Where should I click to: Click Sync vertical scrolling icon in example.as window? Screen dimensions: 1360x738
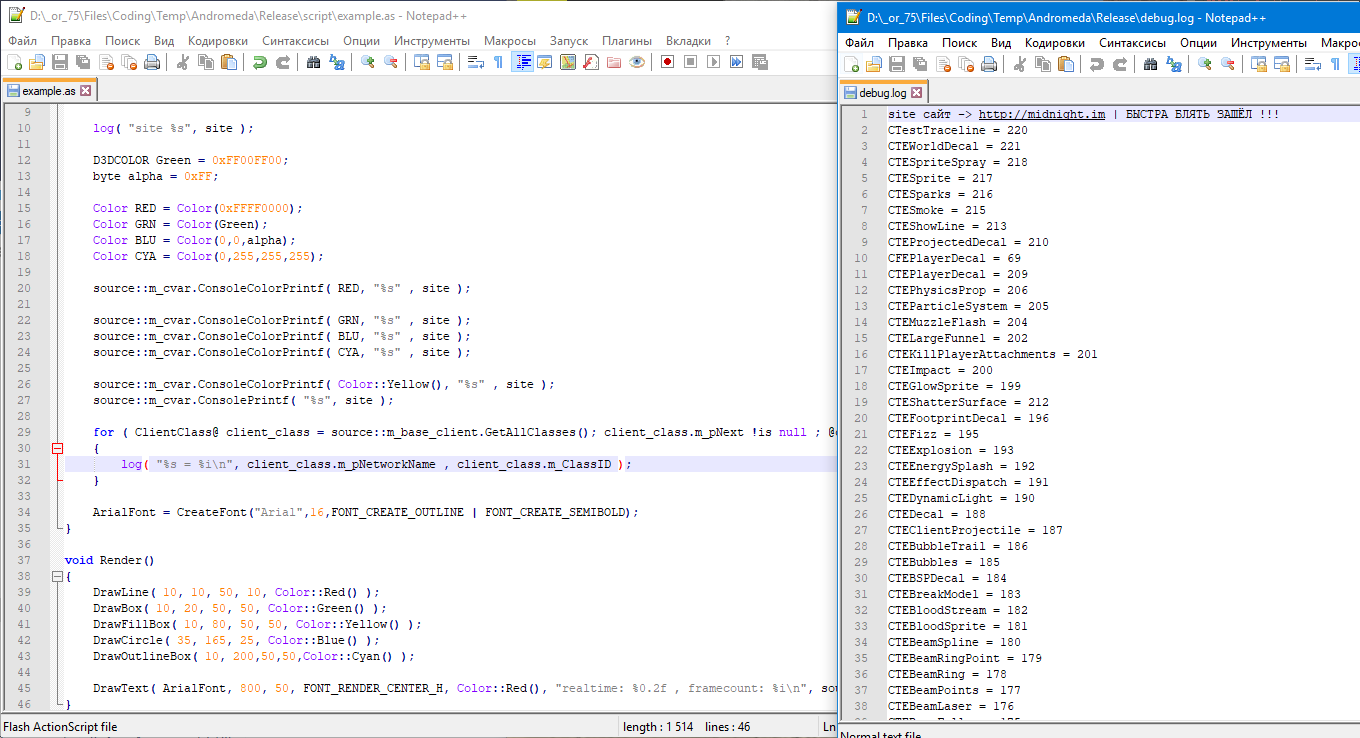pyautogui.click(x=422, y=62)
